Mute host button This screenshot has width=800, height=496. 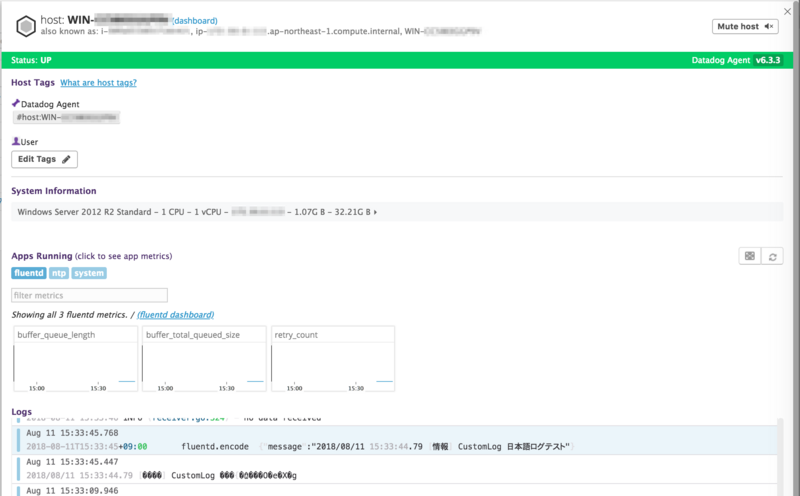point(745,27)
